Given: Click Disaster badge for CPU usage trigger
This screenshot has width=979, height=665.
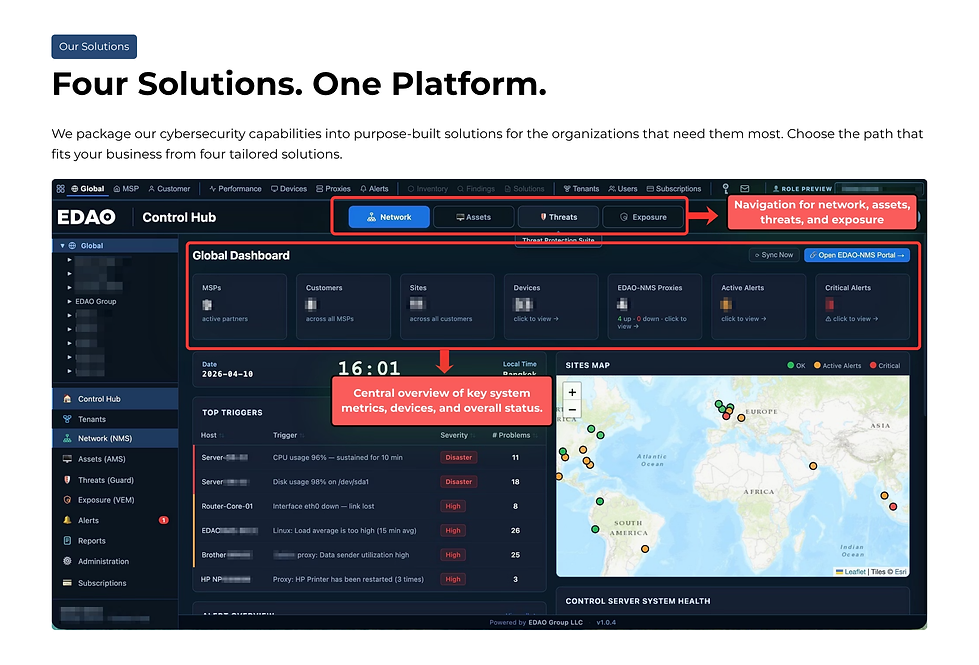Looking at the screenshot, I should pos(458,457).
